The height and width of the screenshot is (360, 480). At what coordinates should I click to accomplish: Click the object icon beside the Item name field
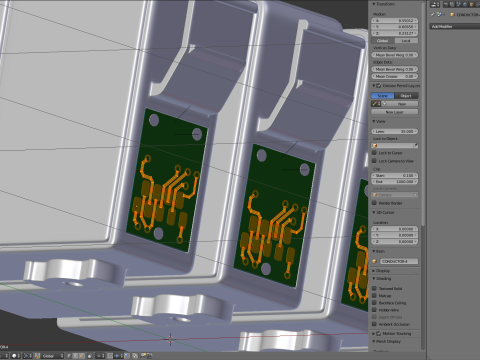point(374,261)
